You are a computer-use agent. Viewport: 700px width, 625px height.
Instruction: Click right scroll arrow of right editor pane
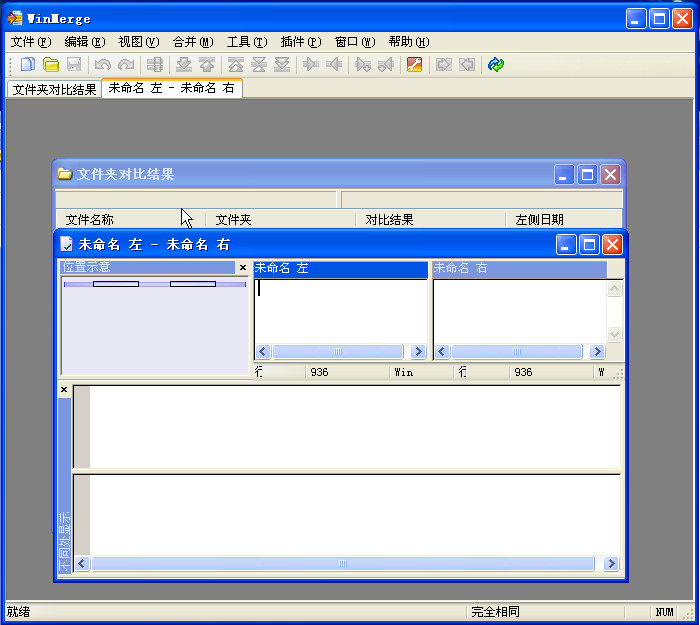pos(597,352)
